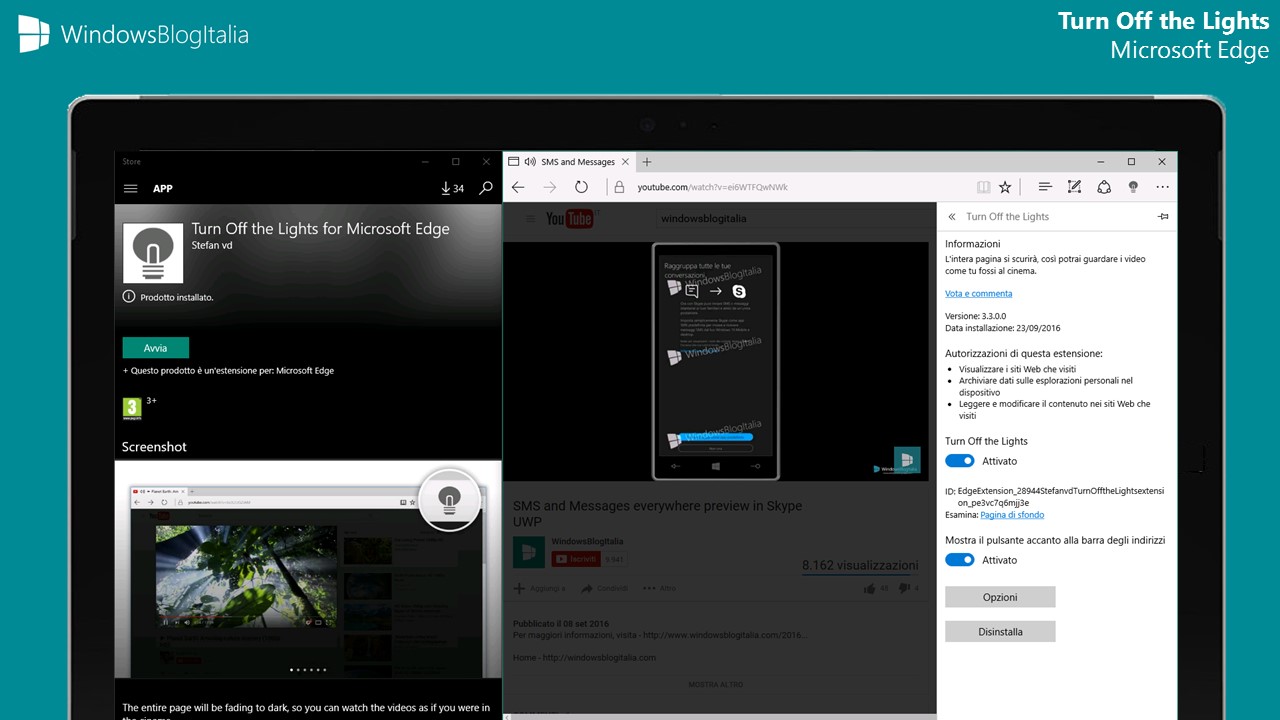Open Edge More actions ellipsis menu
Screen dimensions: 1280x720
[1162, 187]
